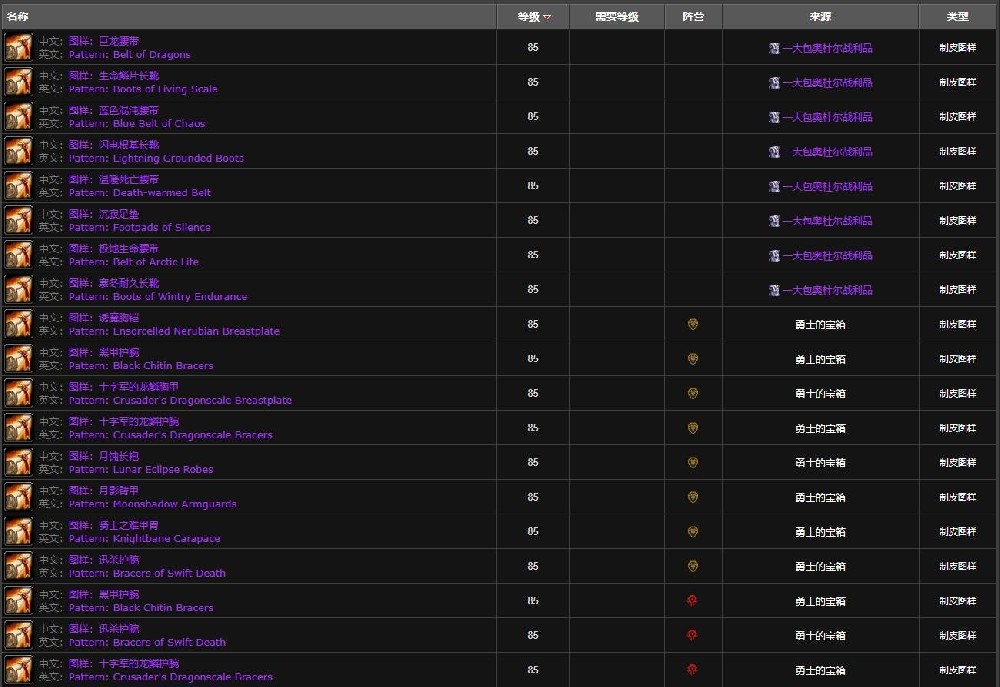This screenshot has width=1000, height=687.
Task: Click loot bag icon in Death-warmed Belt row
Action: 774,186
